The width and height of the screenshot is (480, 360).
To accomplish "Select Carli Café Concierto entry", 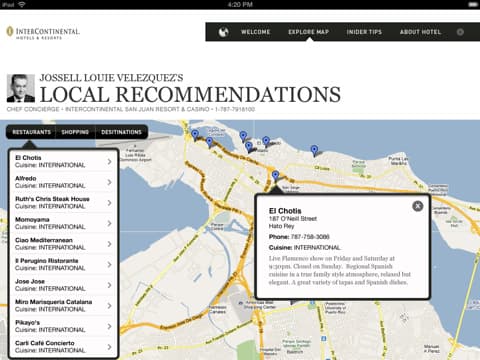I will click(x=63, y=347).
